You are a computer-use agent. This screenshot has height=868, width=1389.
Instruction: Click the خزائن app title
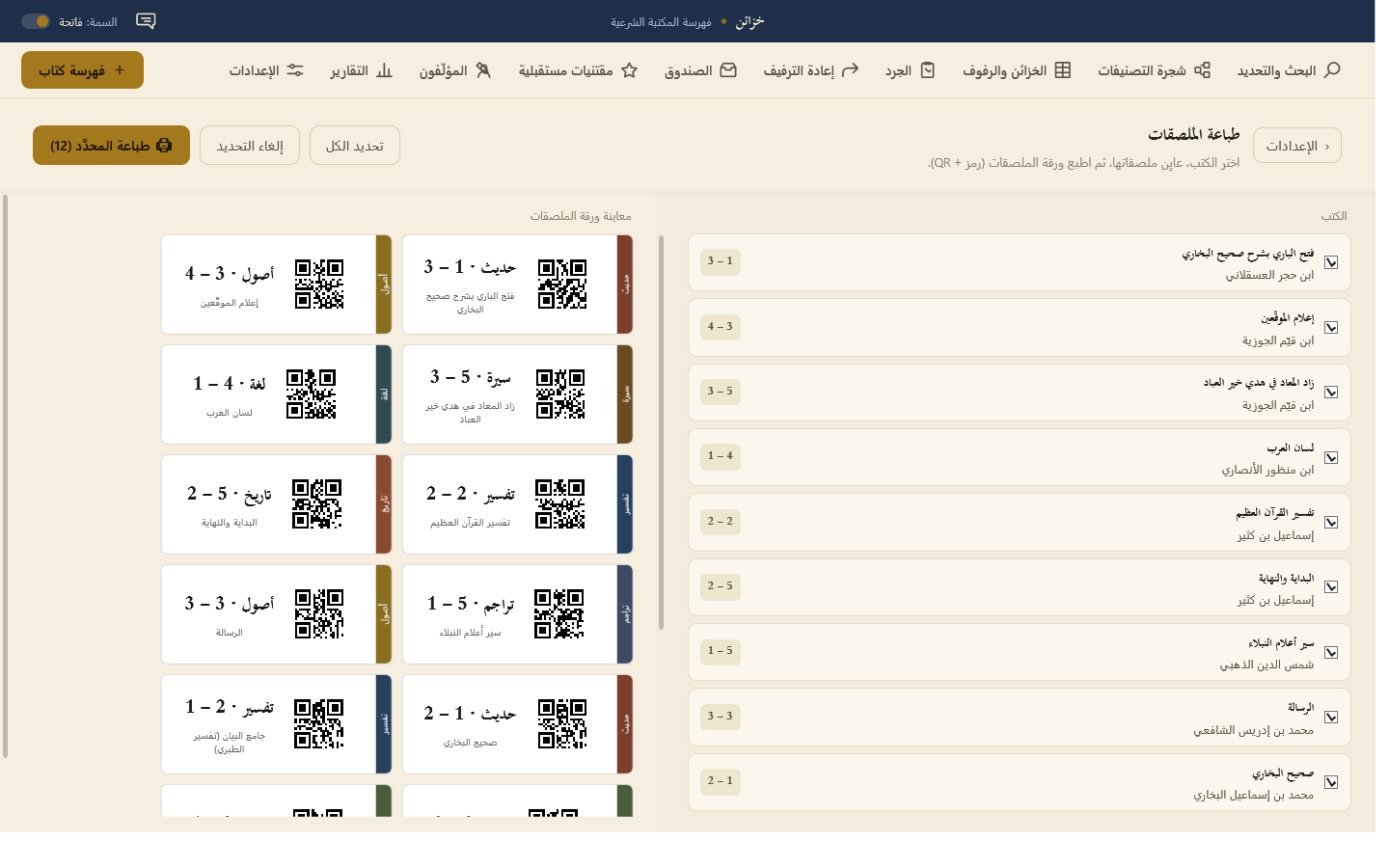pyautogui.click(x=749, y=21)
